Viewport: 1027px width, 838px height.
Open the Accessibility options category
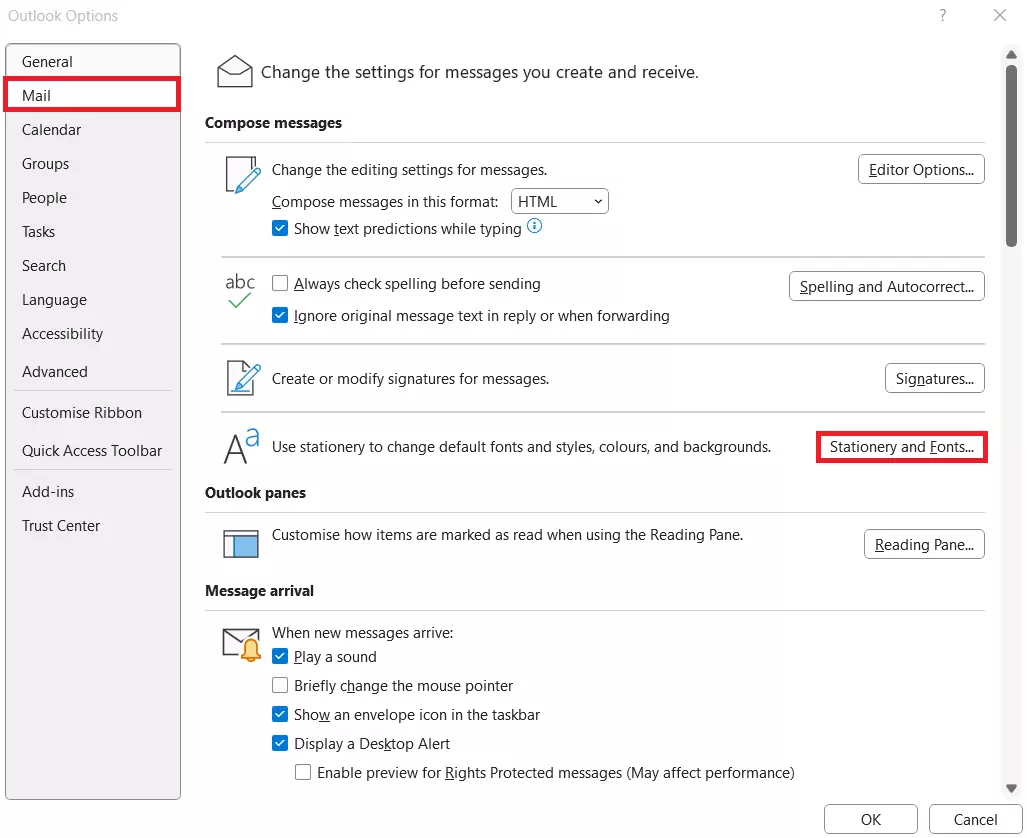point(93,334)
